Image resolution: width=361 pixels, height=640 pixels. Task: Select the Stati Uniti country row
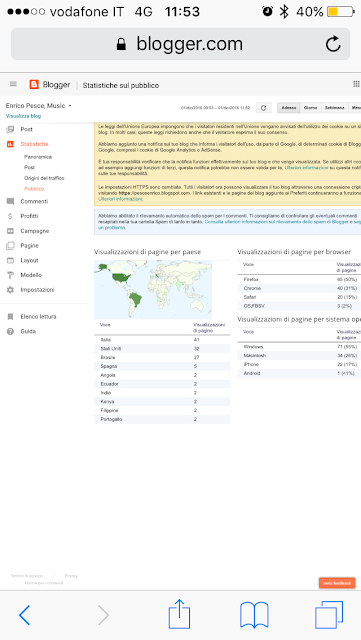162,349
